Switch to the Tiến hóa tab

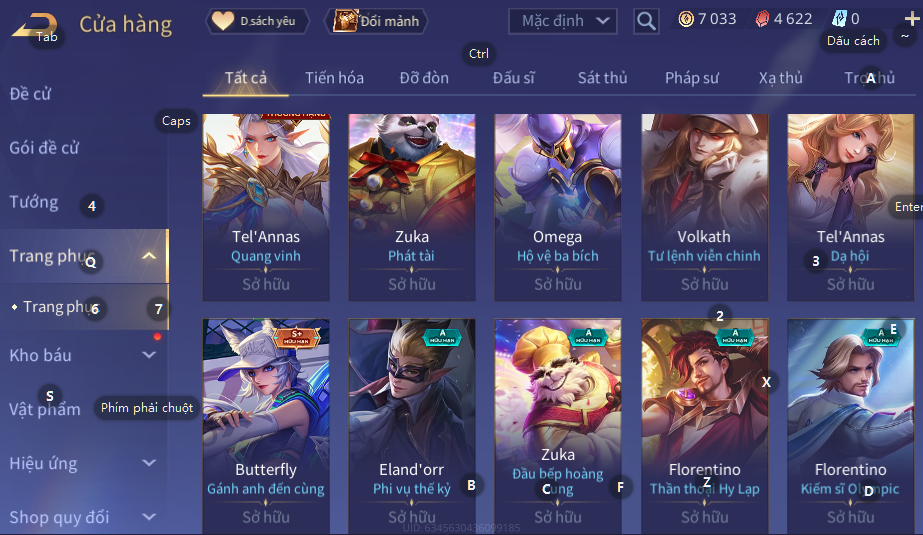[334, 78]
